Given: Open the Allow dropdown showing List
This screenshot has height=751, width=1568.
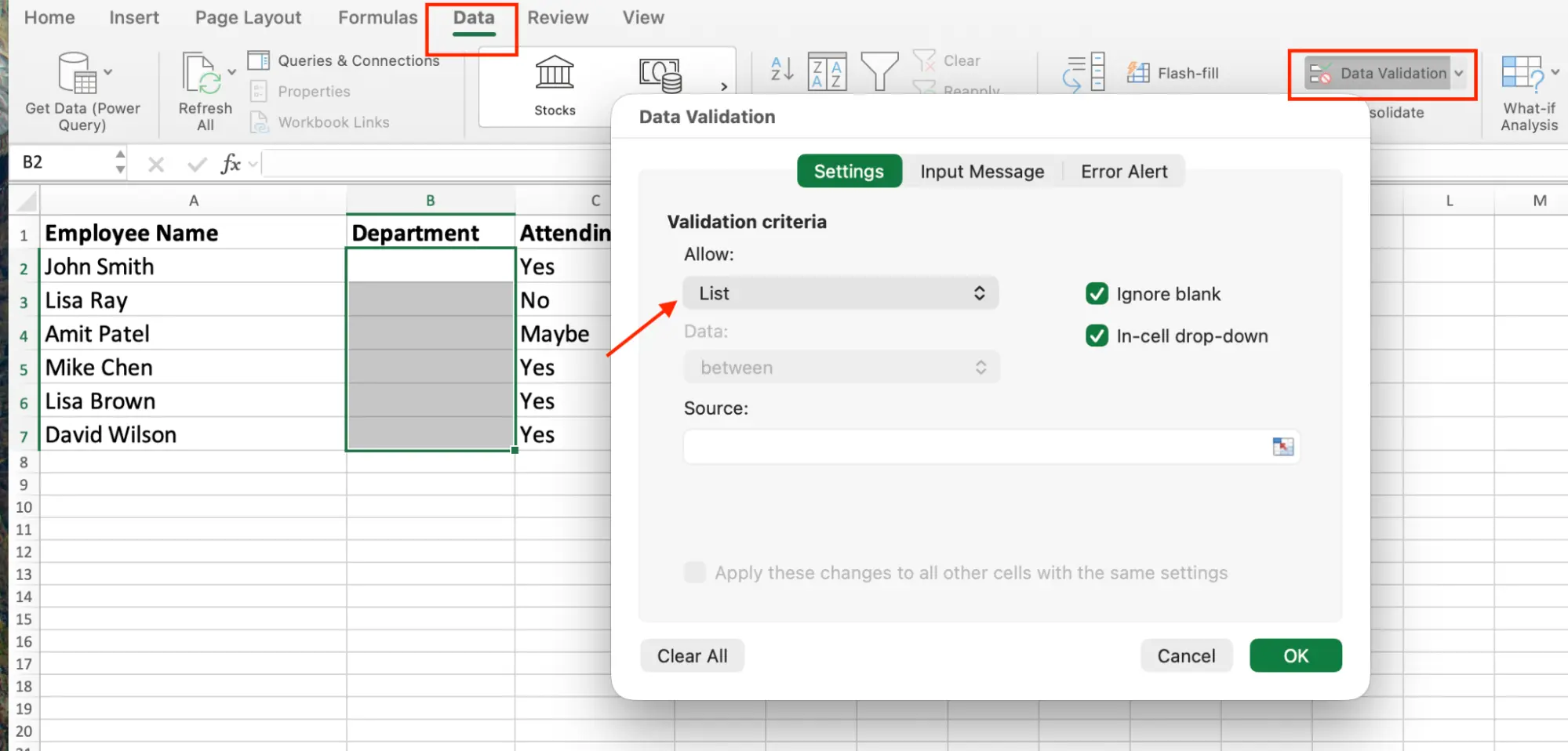Looking at the screenshot, I should pos(840,292).
